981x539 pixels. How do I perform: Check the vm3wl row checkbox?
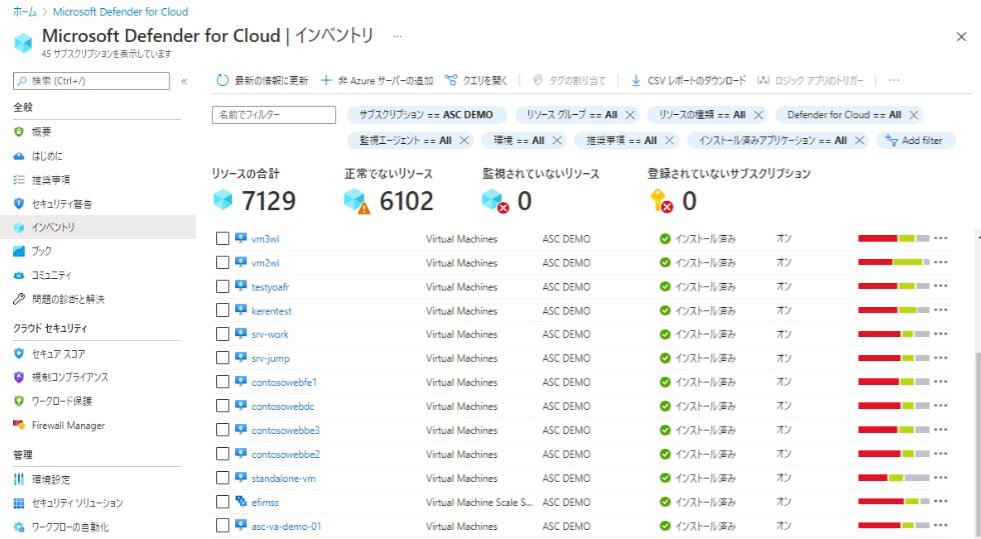[222, 239]
